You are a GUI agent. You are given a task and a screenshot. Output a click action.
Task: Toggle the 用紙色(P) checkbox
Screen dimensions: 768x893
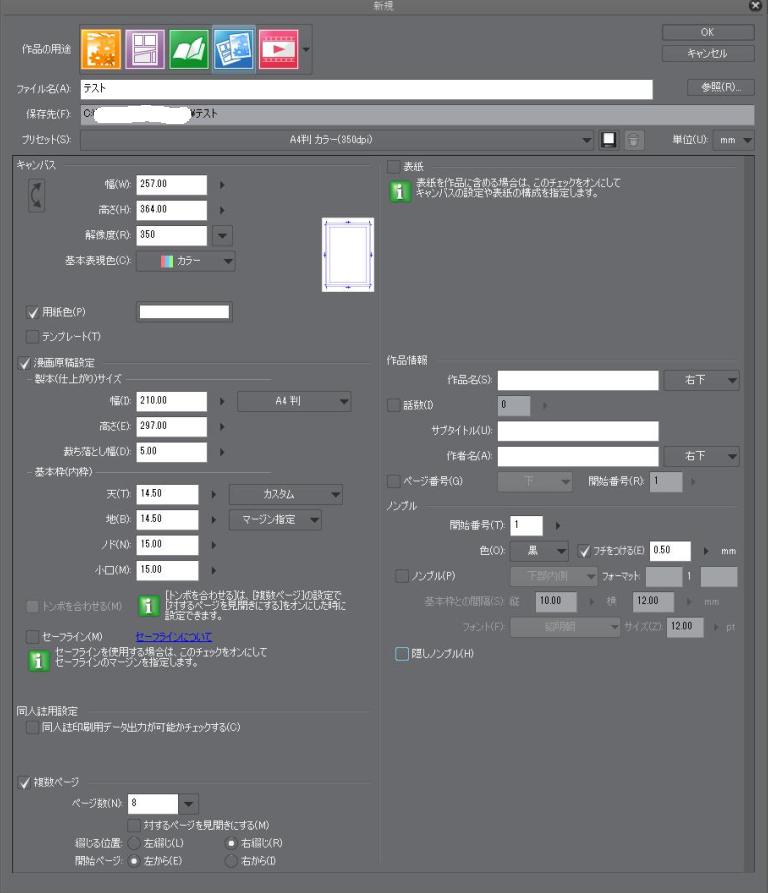pos(32,312)
